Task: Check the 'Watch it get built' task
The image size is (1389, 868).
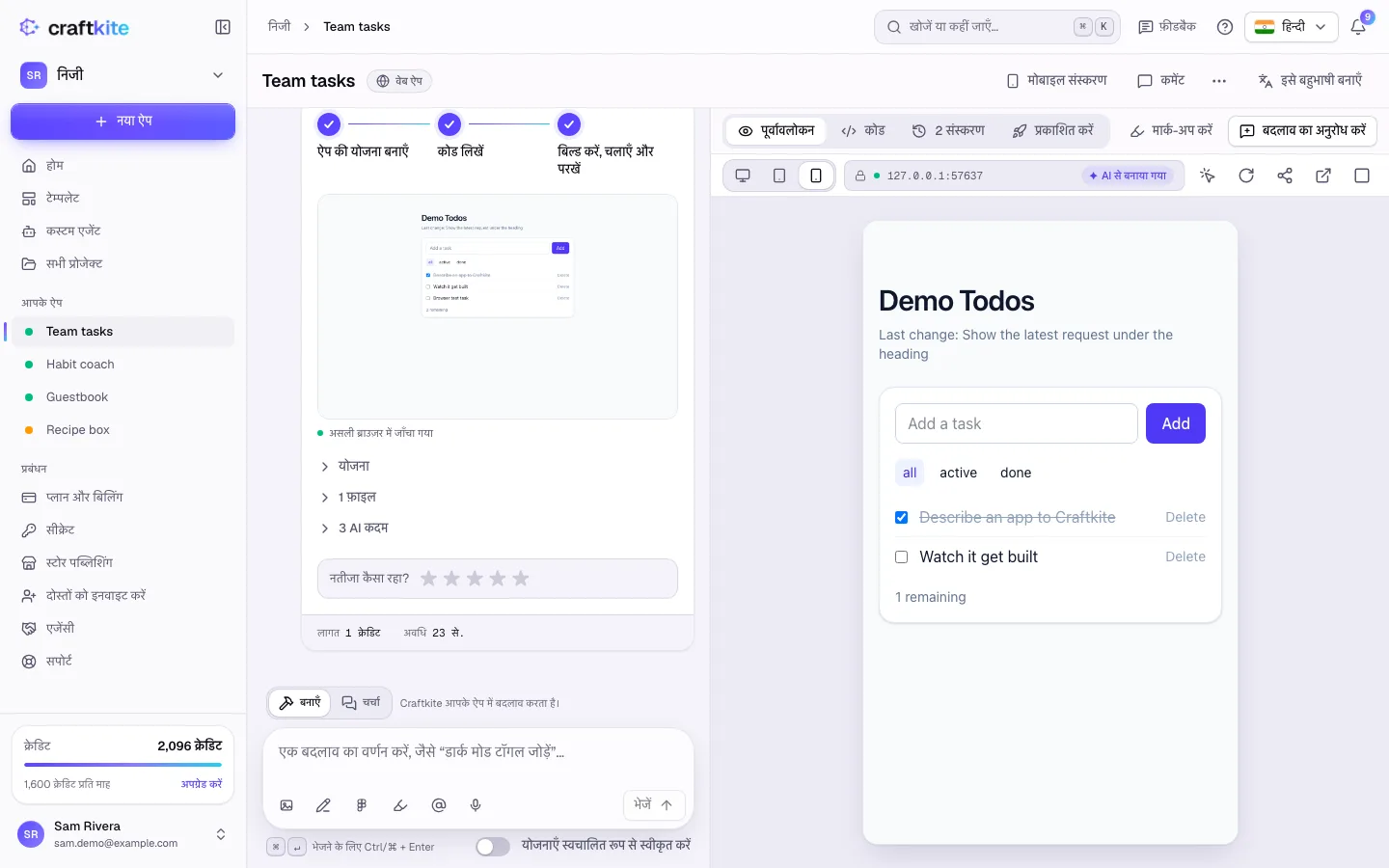Action: tap(902, 557)
